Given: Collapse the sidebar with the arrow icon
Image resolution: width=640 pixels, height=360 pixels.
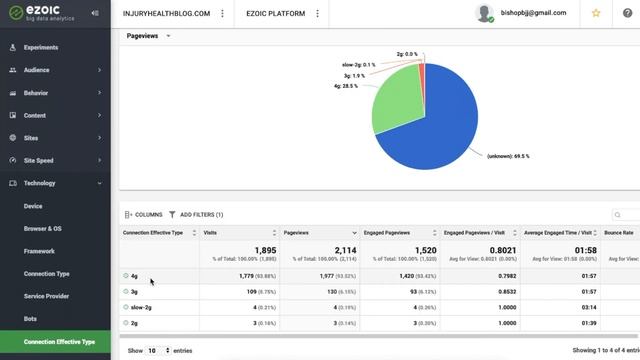Looking at the screenshot, I should tap(95, 13).
